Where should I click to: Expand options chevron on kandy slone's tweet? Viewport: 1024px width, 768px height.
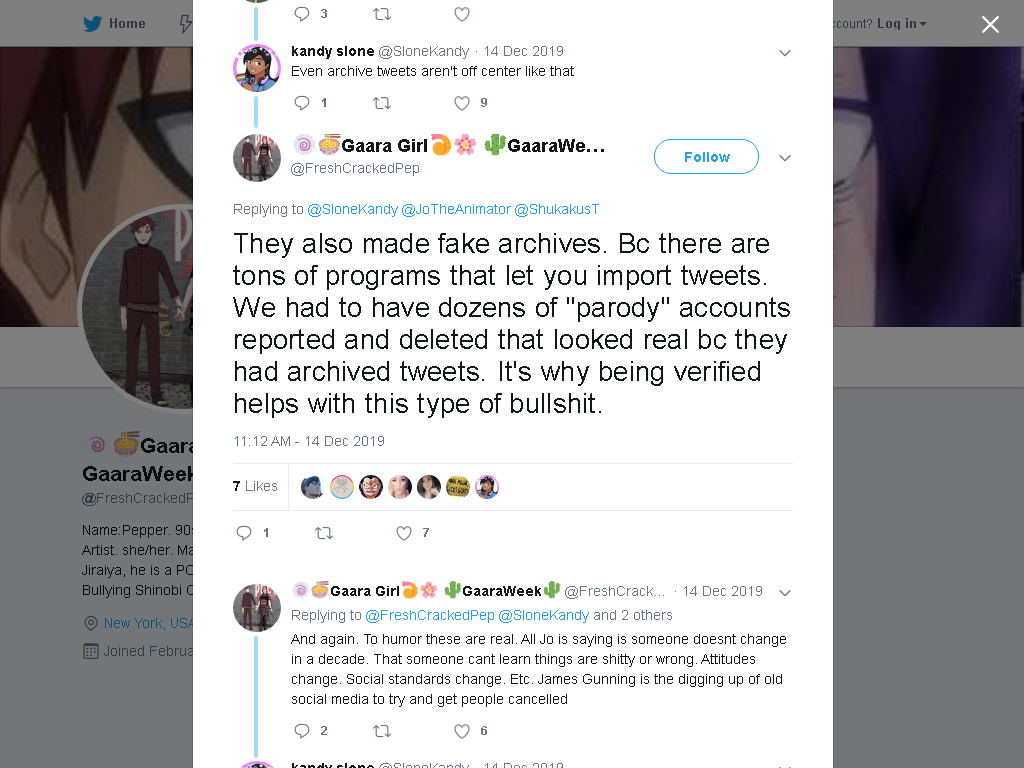point(785,53)
